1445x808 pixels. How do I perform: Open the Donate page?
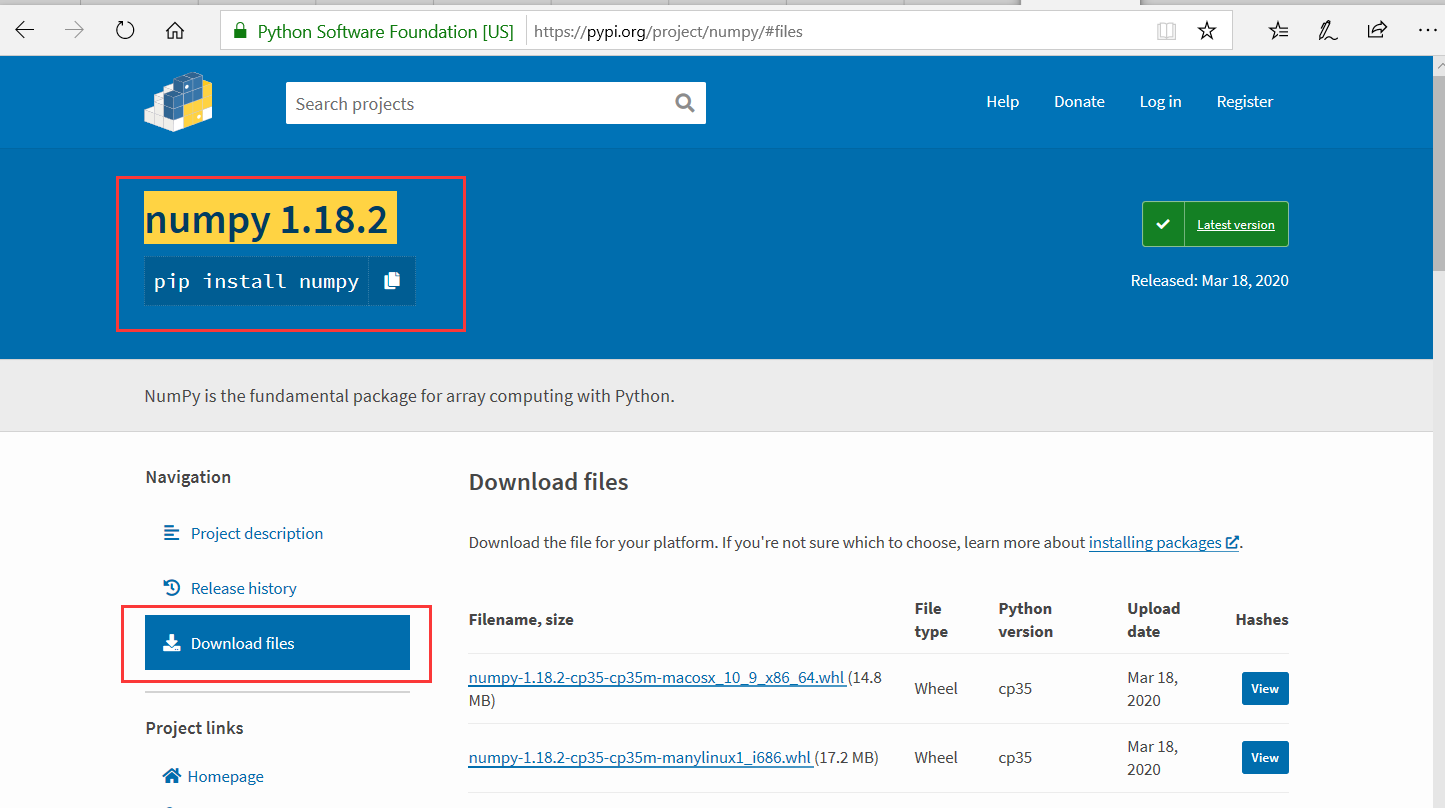[x=1079, y=102]
